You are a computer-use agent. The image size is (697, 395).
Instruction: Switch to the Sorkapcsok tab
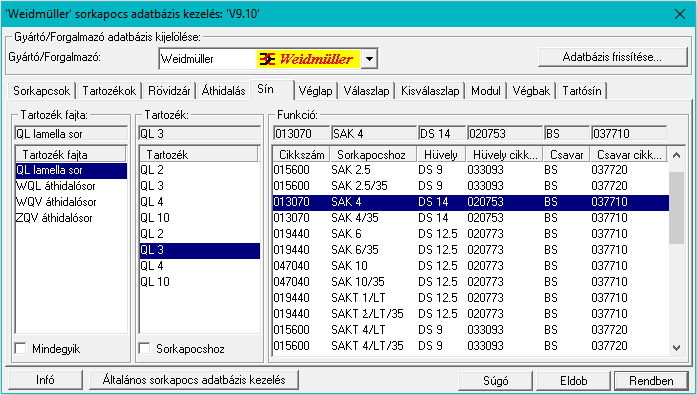pyautogui.click(x=41, y=91)
